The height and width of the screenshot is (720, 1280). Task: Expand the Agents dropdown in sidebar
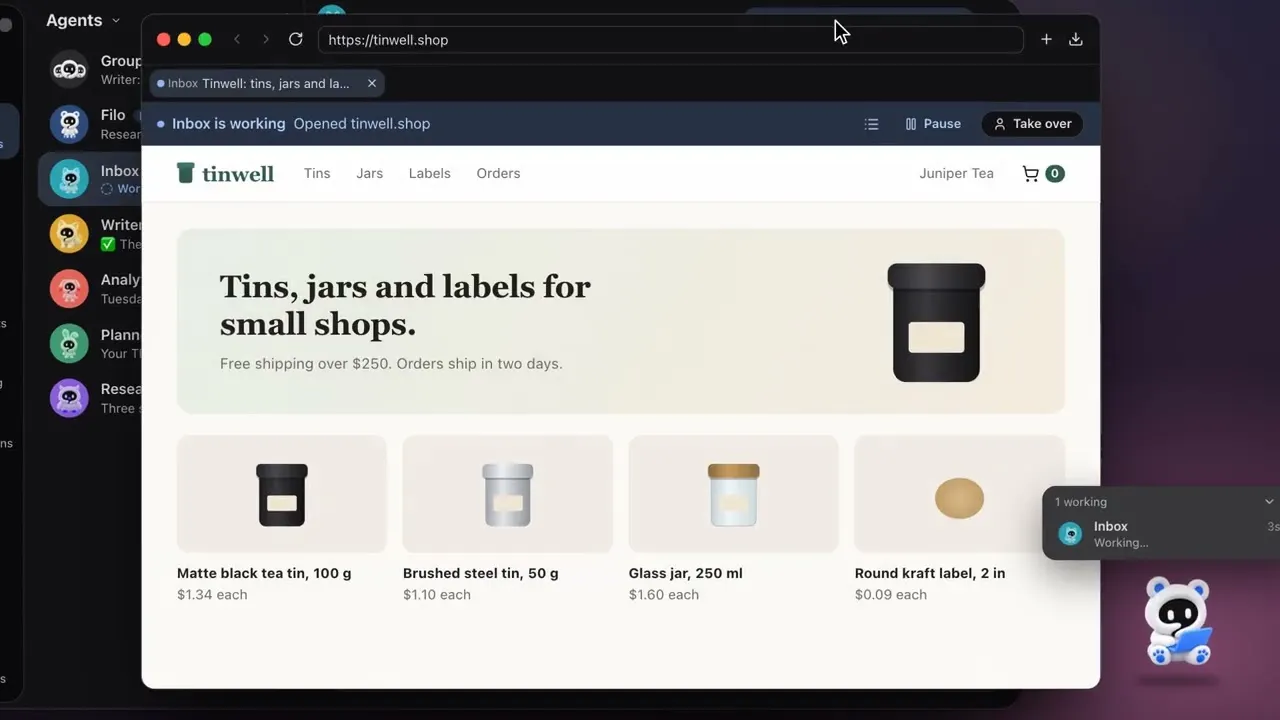[x=83, y=20]
